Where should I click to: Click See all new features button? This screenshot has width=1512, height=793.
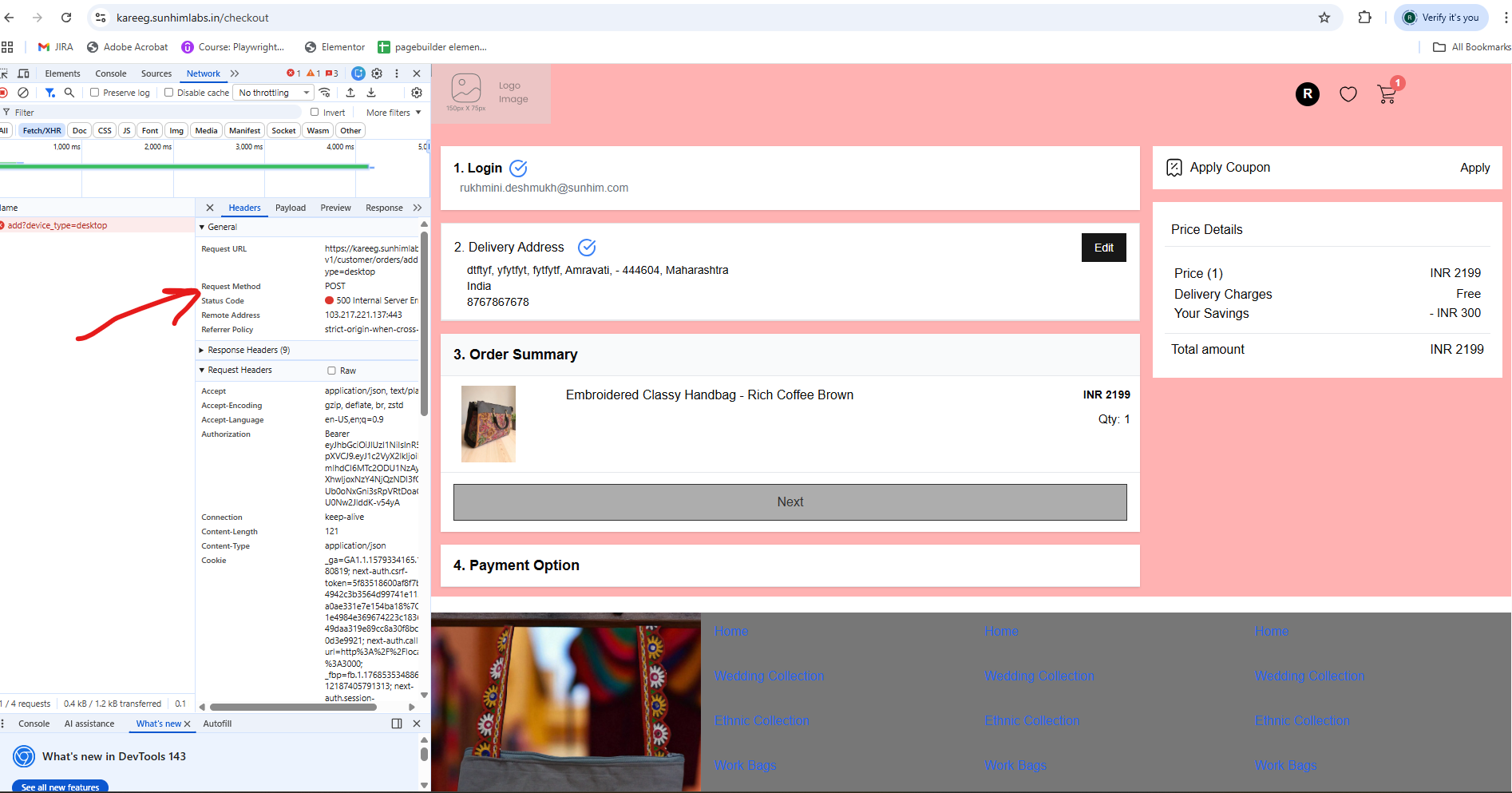tap(60, 787)
